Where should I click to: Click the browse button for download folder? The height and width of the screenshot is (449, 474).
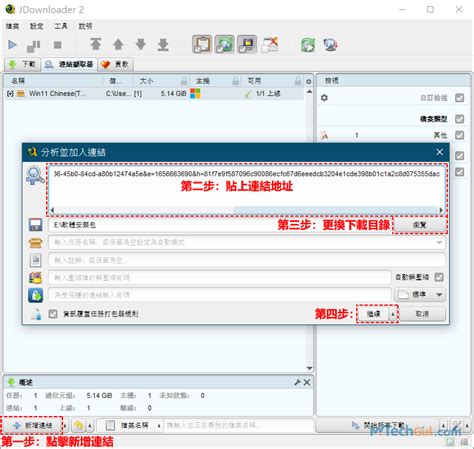coord(420,225)
